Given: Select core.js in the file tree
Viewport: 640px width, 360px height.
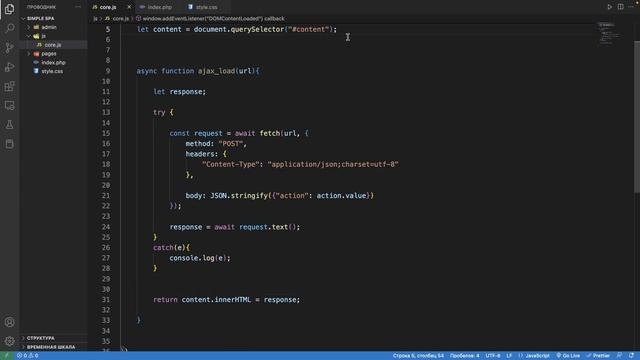Looking at the screenshot, I should pyautogui.click(x=53, y=45).
